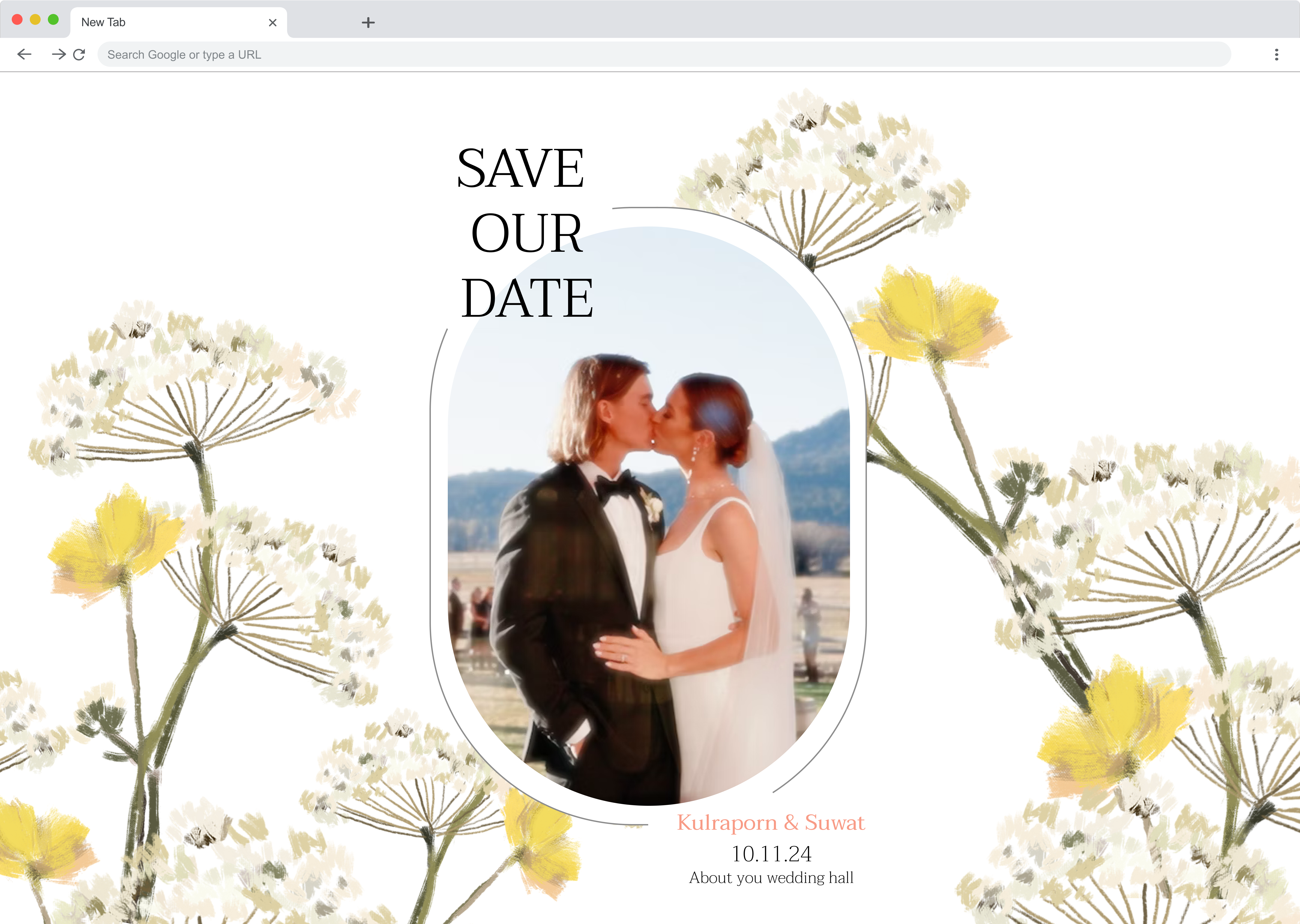Close the New Tab tab
The width and height of the screenshot is (1300, 924).
tap(273, 23)
